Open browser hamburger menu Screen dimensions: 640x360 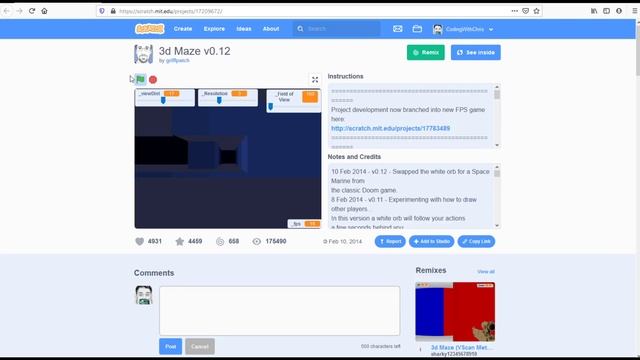[x=634, y=11]
